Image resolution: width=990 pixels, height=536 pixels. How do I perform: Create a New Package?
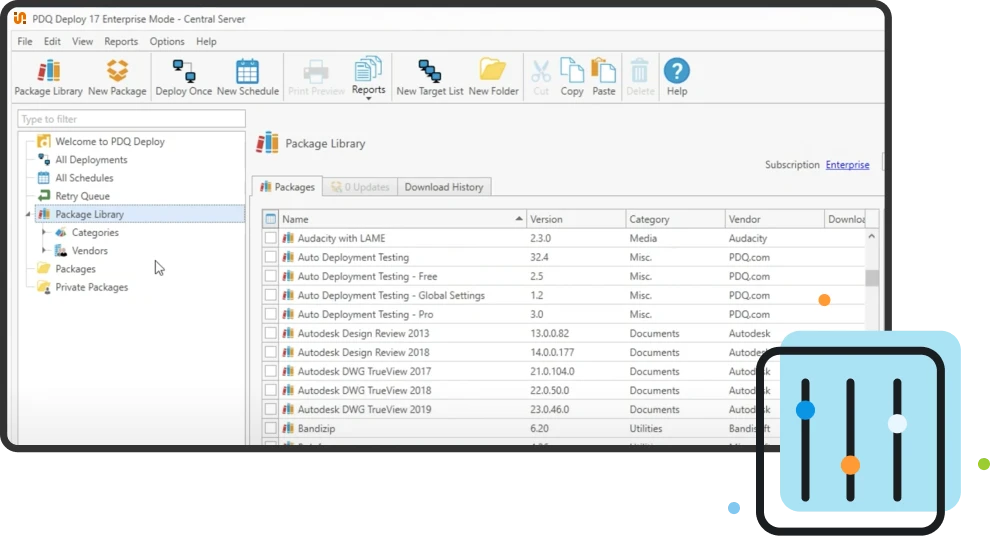[117, 78]
